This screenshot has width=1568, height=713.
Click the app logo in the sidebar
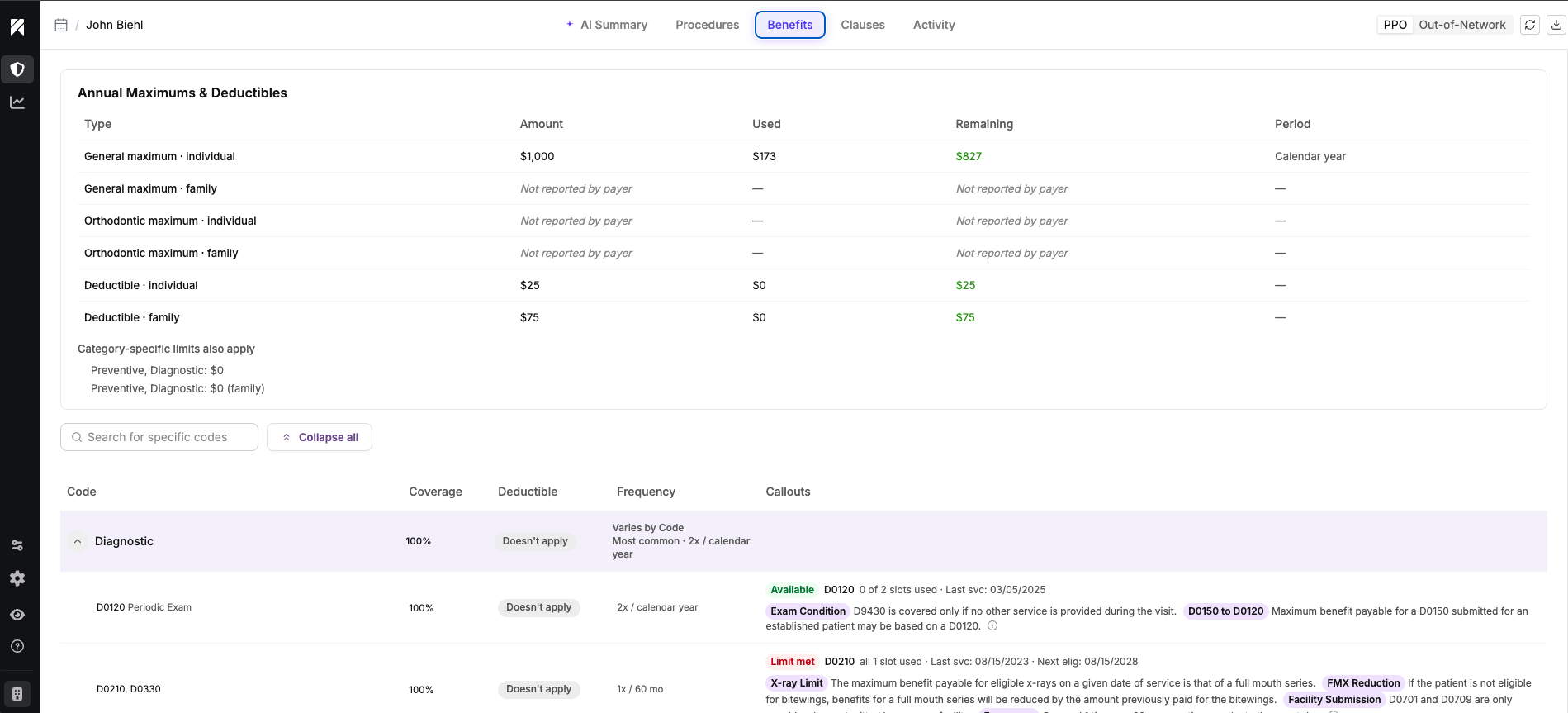click(x=17, y=27)
